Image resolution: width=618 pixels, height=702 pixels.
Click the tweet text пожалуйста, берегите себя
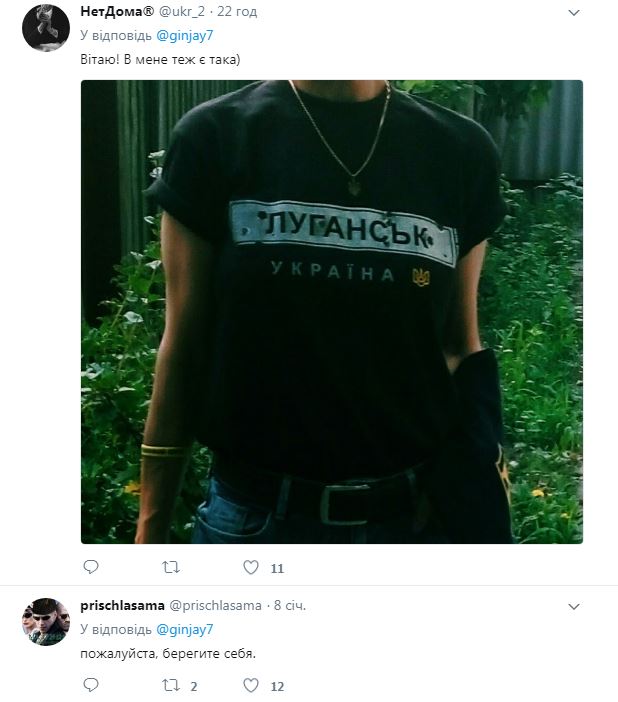[168, 654]
